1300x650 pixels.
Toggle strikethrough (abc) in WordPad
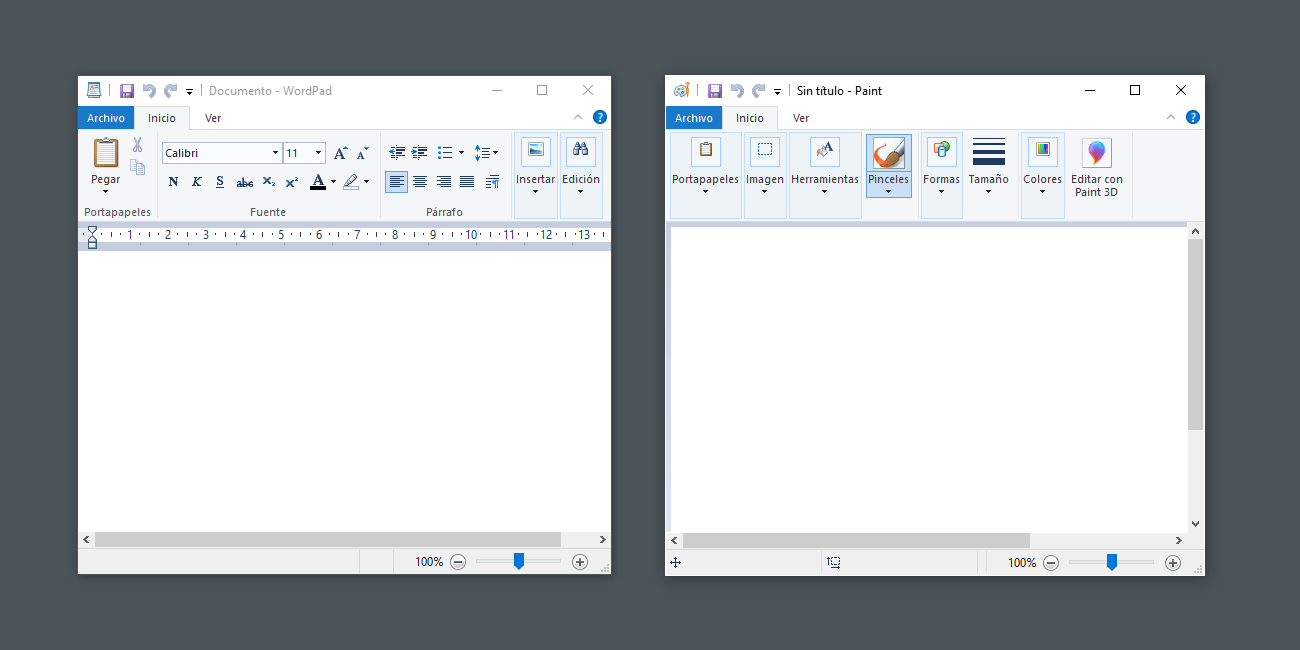tap(245, 182)
